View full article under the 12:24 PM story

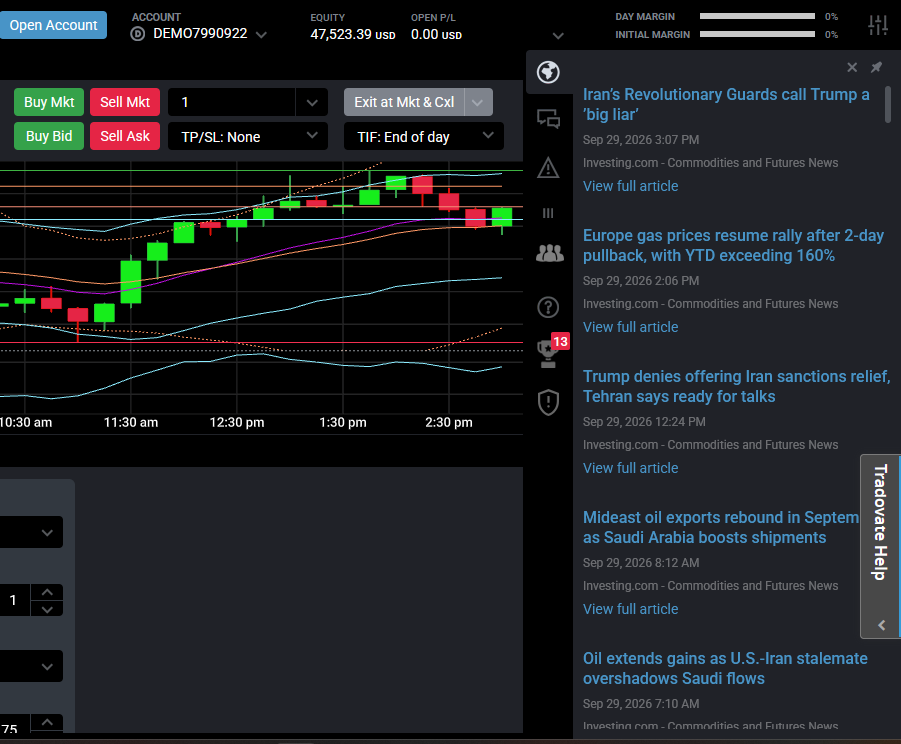point(630,468)
